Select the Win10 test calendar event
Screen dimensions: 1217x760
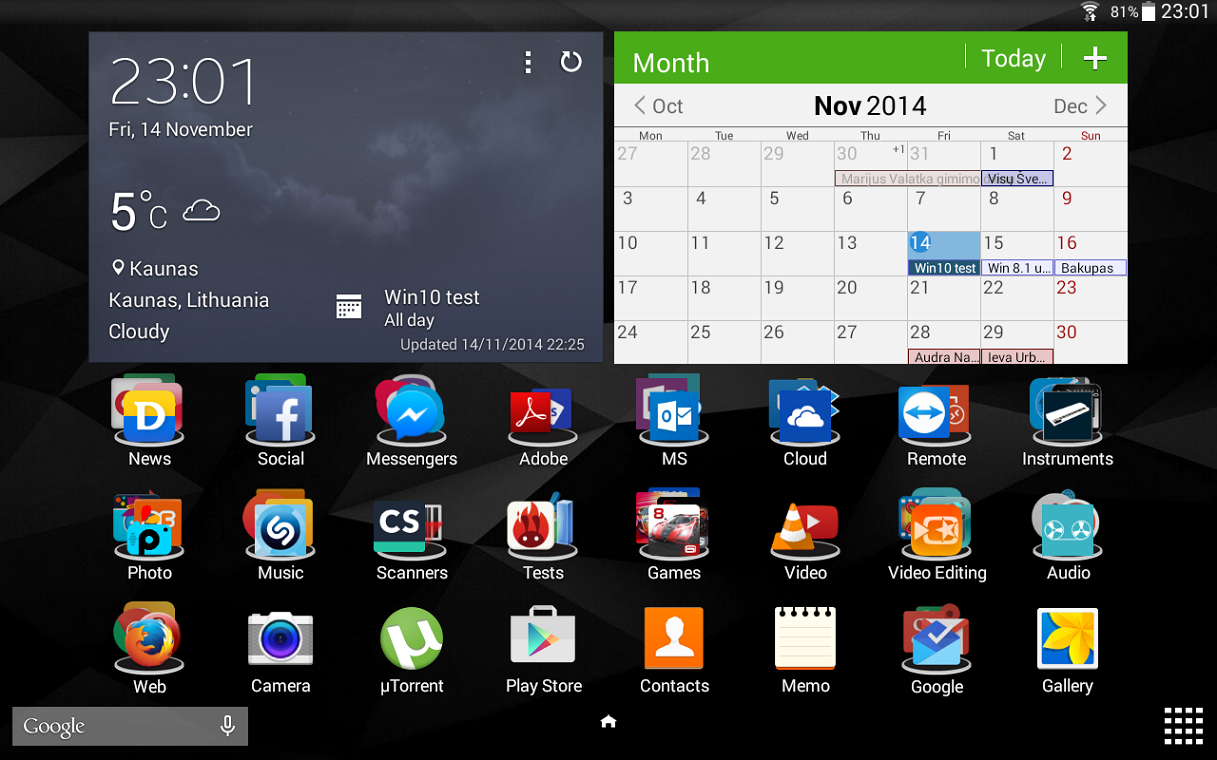(x=944, y=268)
